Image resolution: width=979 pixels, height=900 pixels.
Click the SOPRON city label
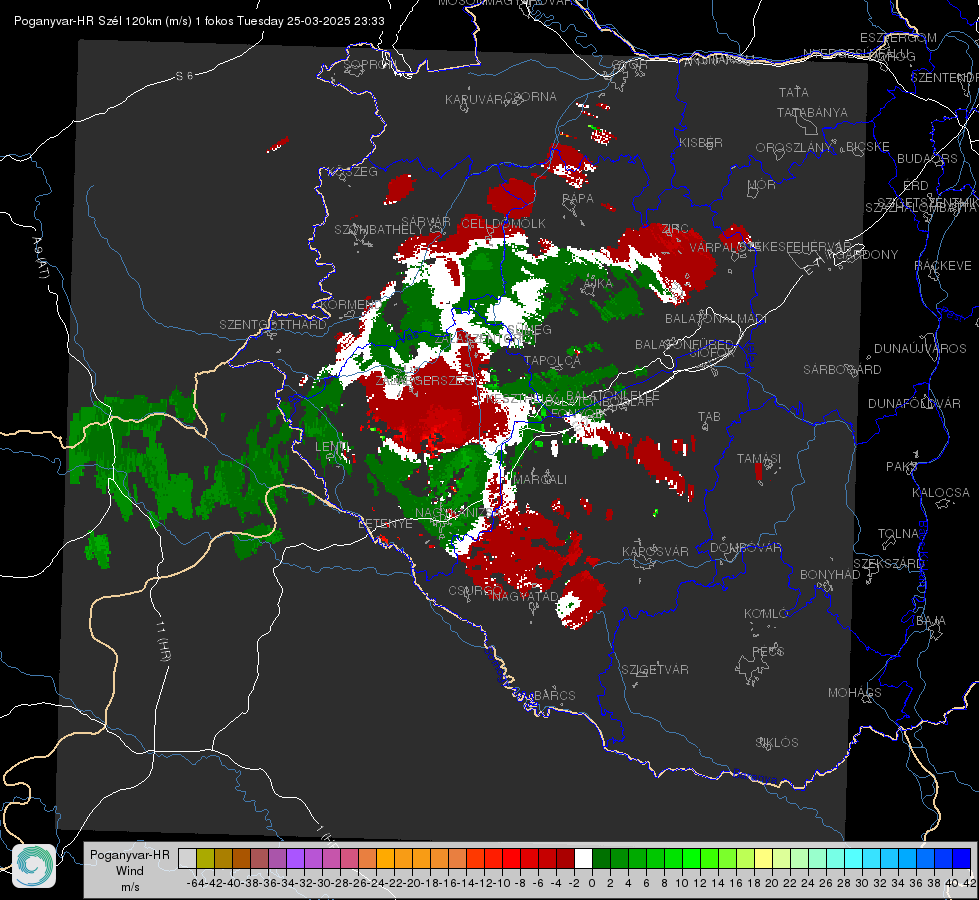coord(369,64)
